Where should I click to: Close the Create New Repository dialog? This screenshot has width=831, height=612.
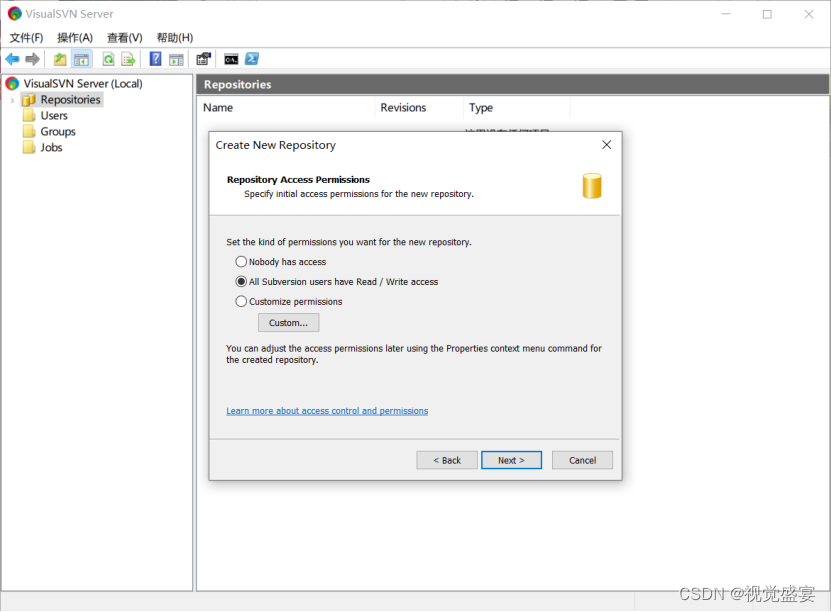(607, 145)
